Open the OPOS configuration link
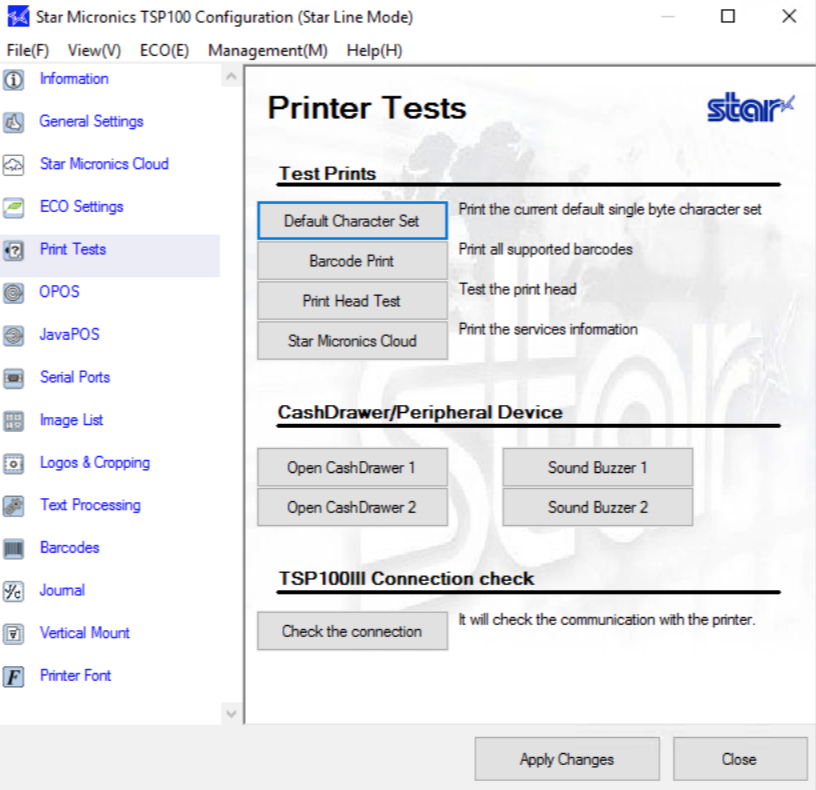 tap(59, 291)
